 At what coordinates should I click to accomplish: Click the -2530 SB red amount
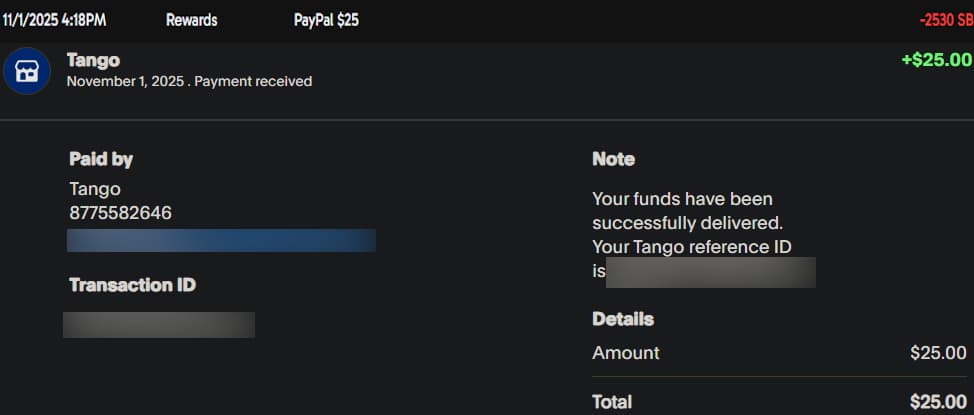(x=945, y=20)
